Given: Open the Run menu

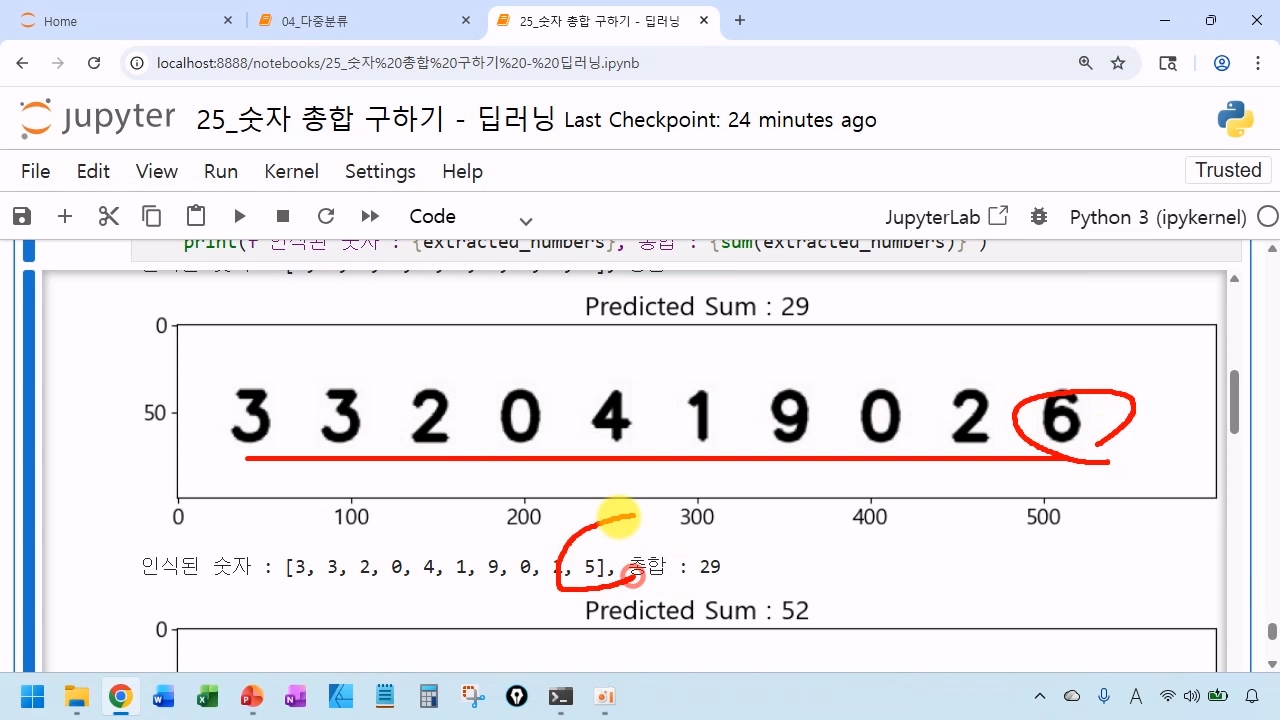Looking at the screenshot, I should pos(221,171).
